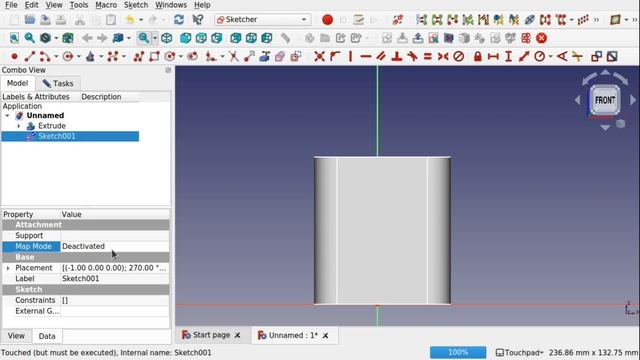Apply the Coincident constraint
Viewport: 640px width, 360px height.
click(320, 56)
